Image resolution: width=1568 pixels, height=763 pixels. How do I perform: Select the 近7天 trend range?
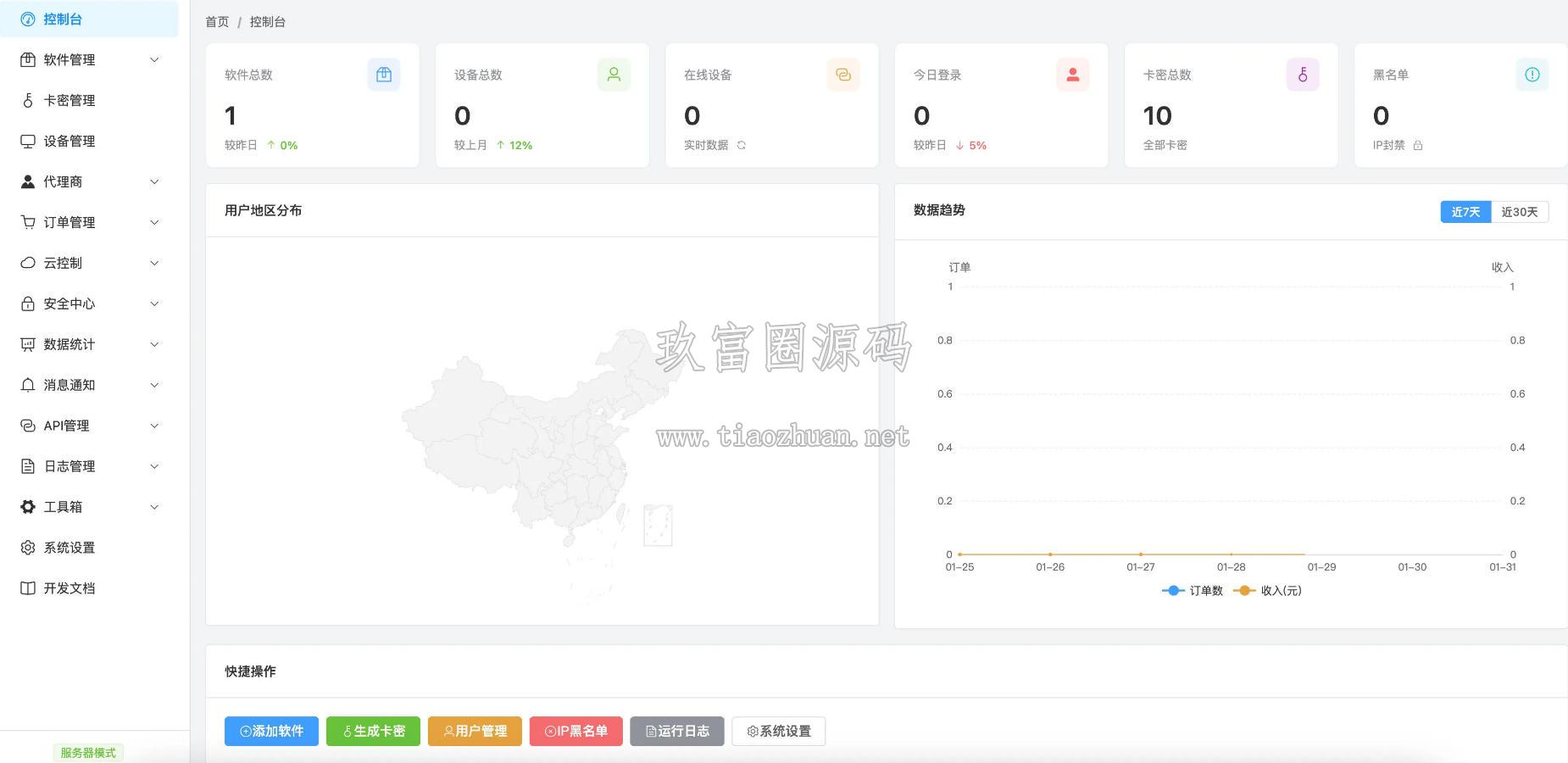1465,212
